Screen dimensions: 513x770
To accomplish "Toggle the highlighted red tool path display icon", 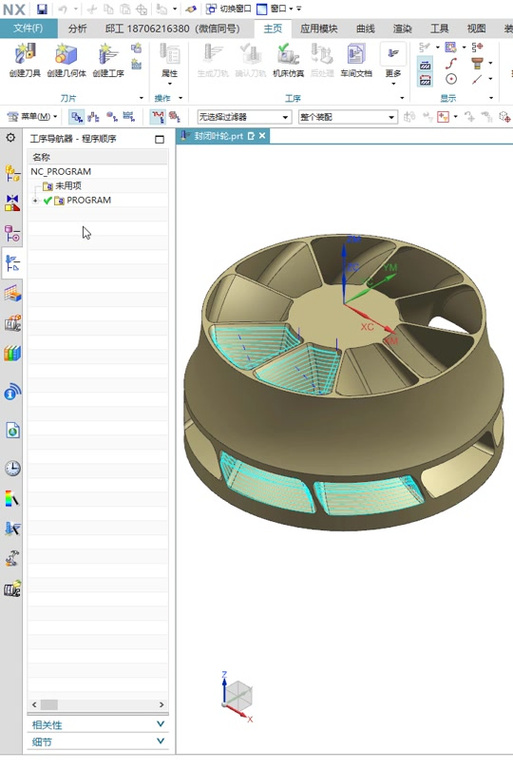I will coord(158,117).
